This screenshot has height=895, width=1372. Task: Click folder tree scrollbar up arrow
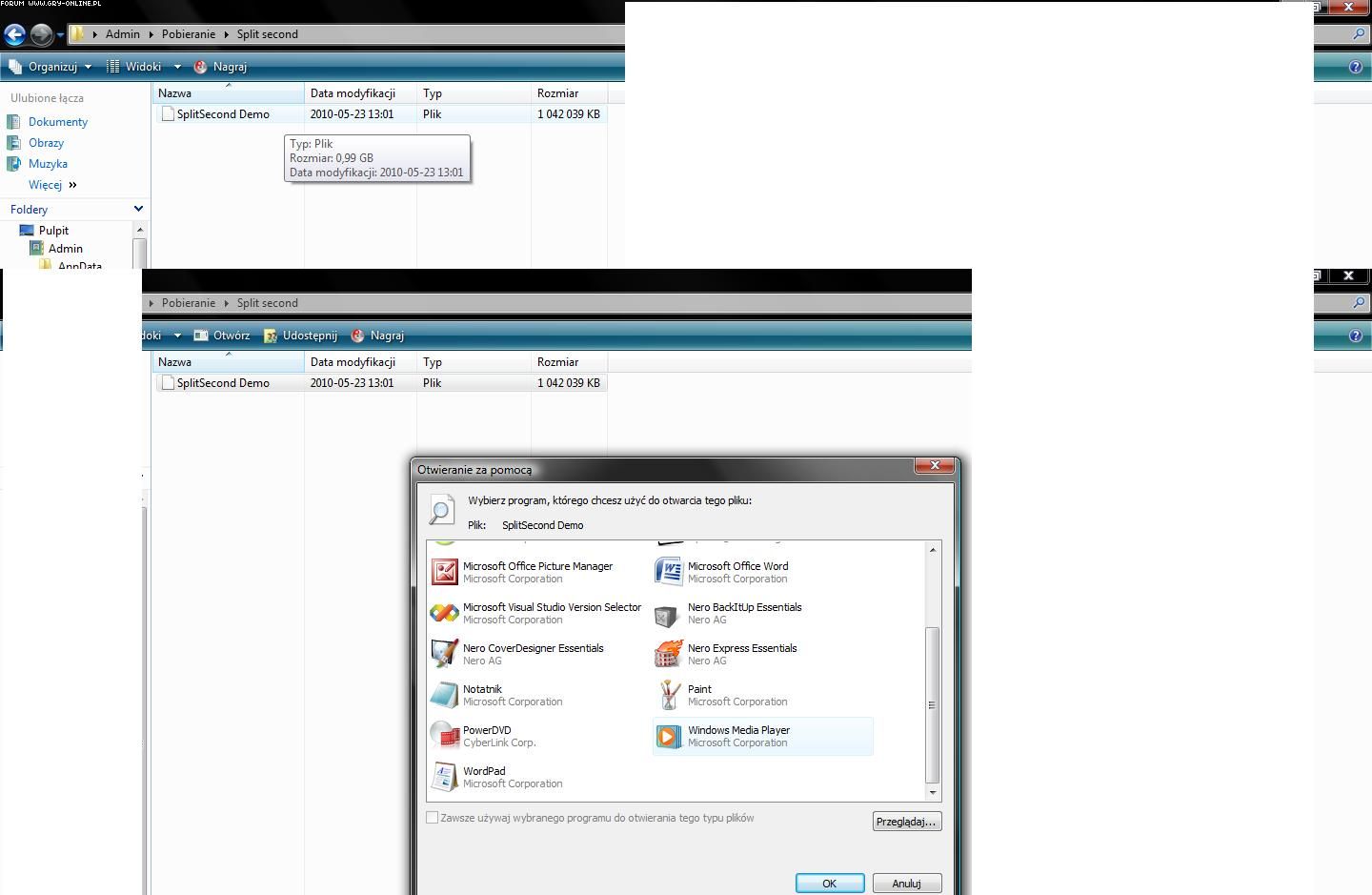tap(140, 230)
